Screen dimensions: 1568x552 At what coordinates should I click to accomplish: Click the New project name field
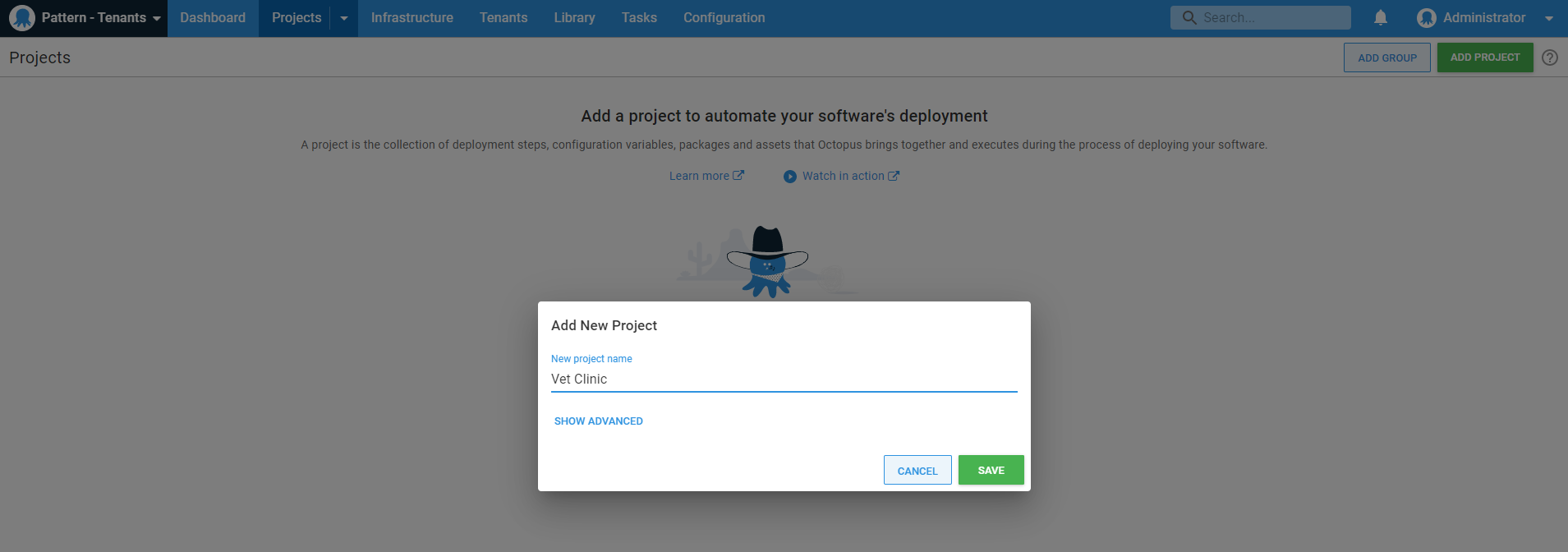pos(784,379)
